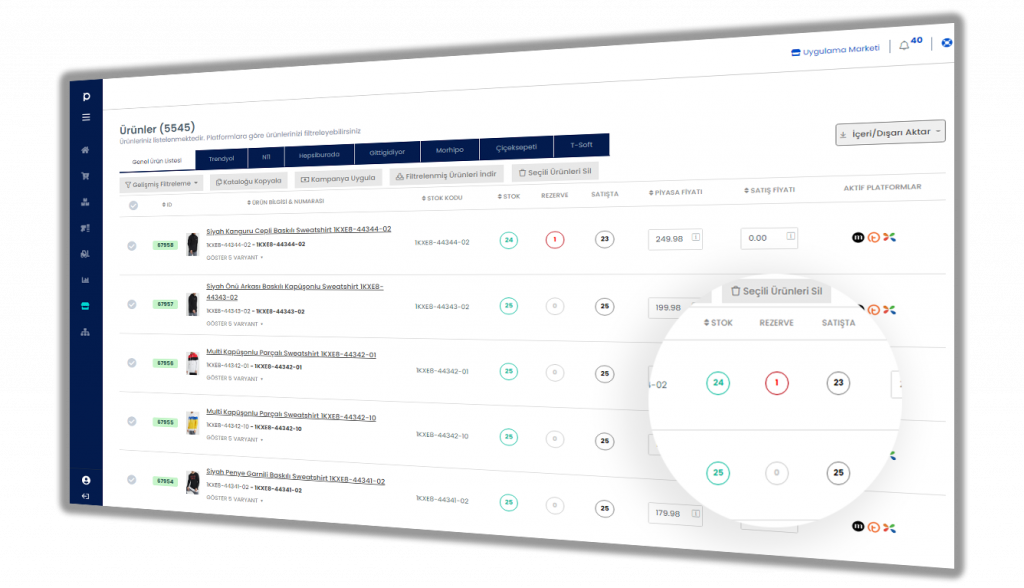The width and height of the screenshot is (1024, 588).
Task: Open the home icon in the sidebar
Action: click(86, 150)
